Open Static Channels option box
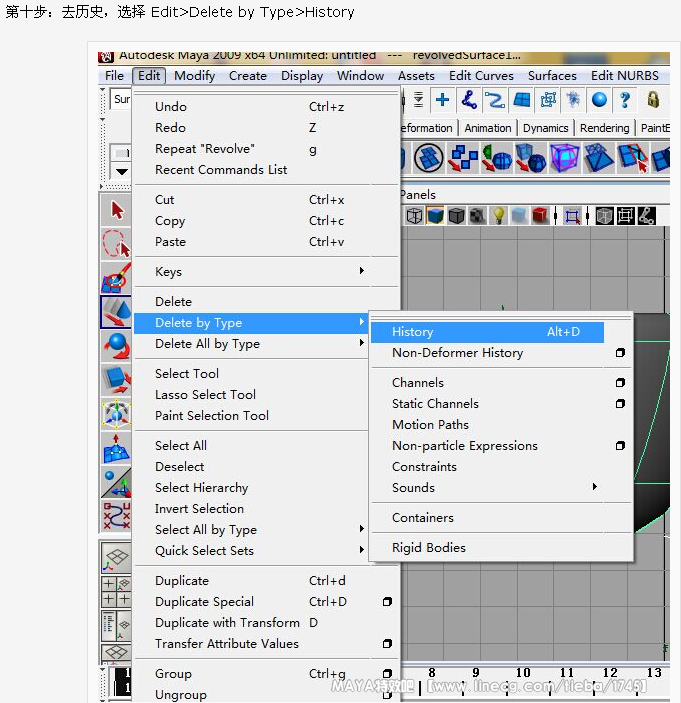The image size is (681, 703). (620, 404)
